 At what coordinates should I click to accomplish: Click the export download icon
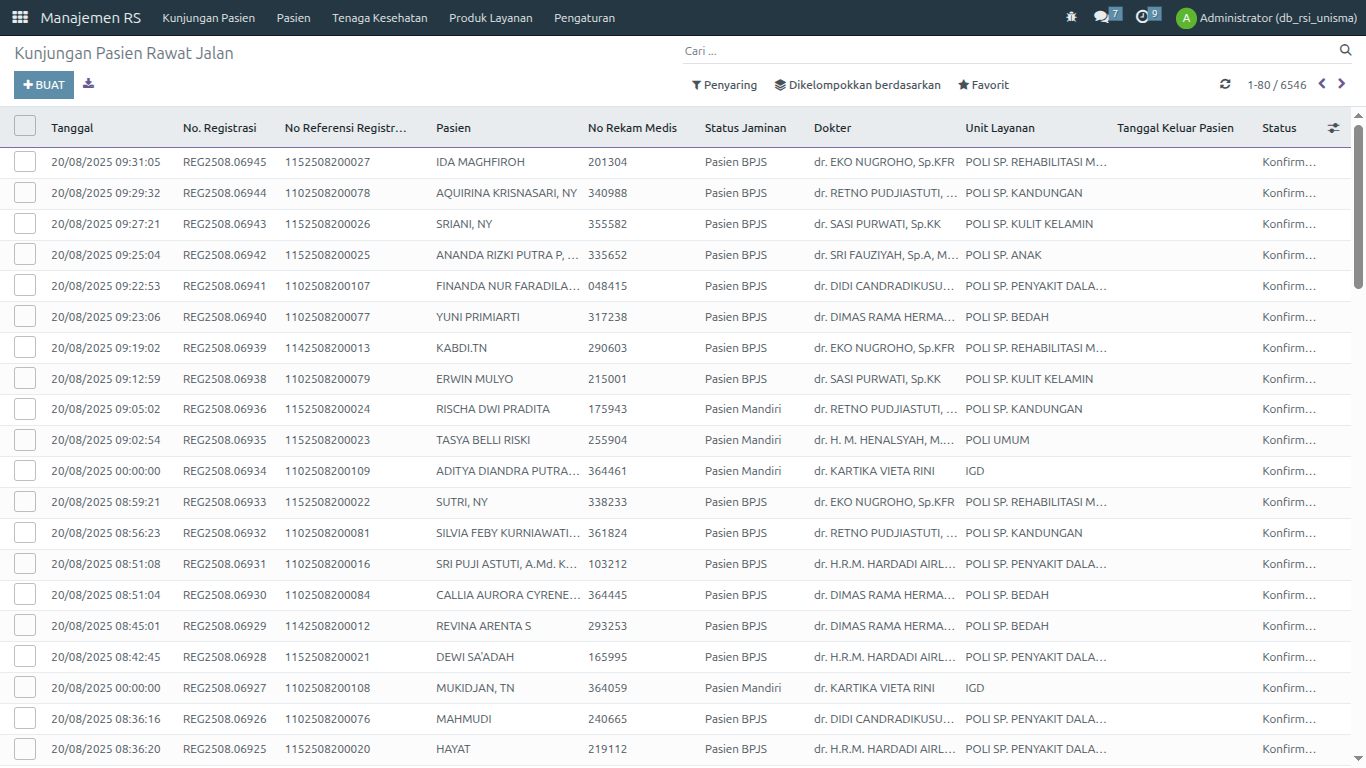click(89, 84)
